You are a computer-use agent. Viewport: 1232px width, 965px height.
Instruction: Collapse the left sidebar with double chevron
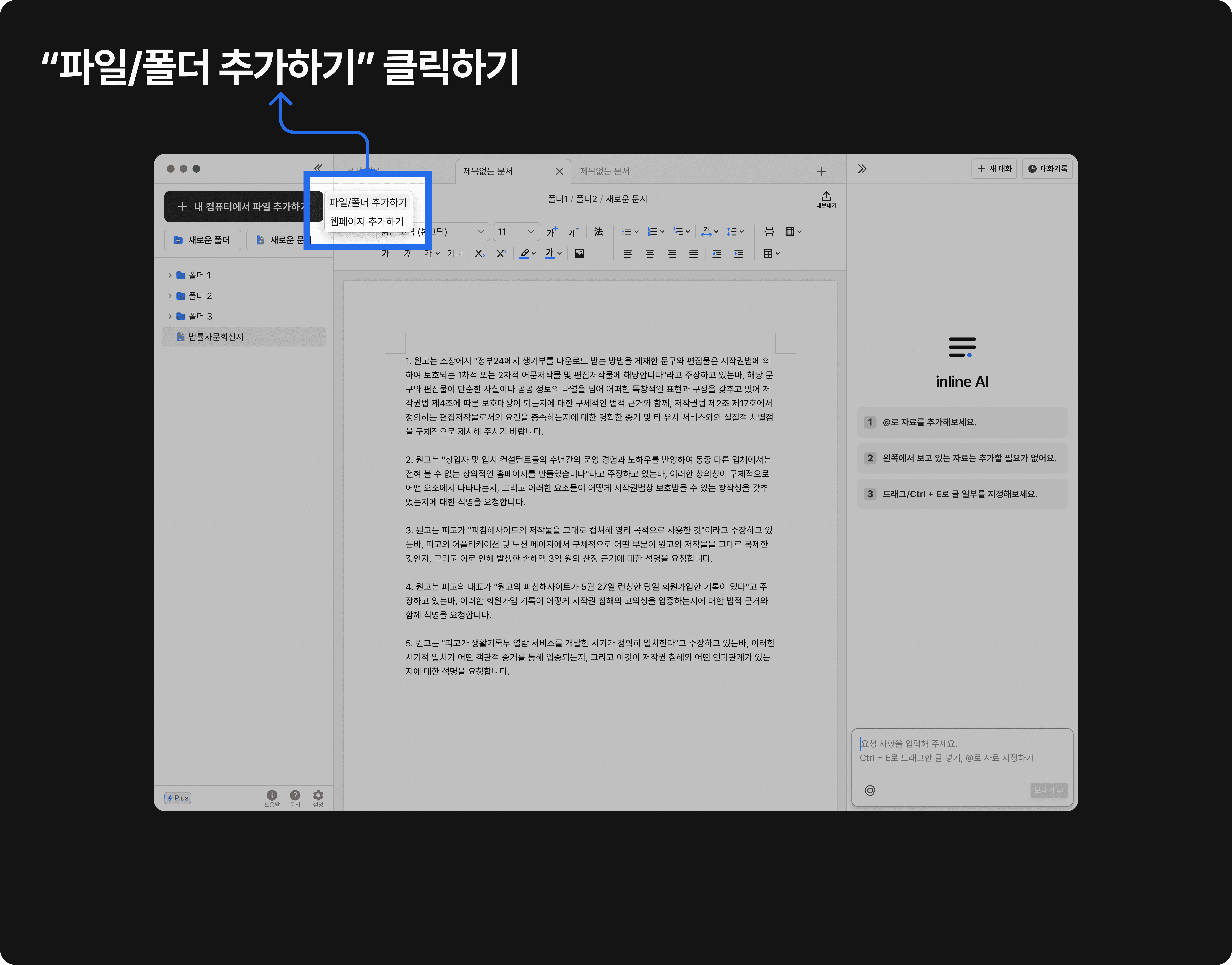tap(318, 168)
